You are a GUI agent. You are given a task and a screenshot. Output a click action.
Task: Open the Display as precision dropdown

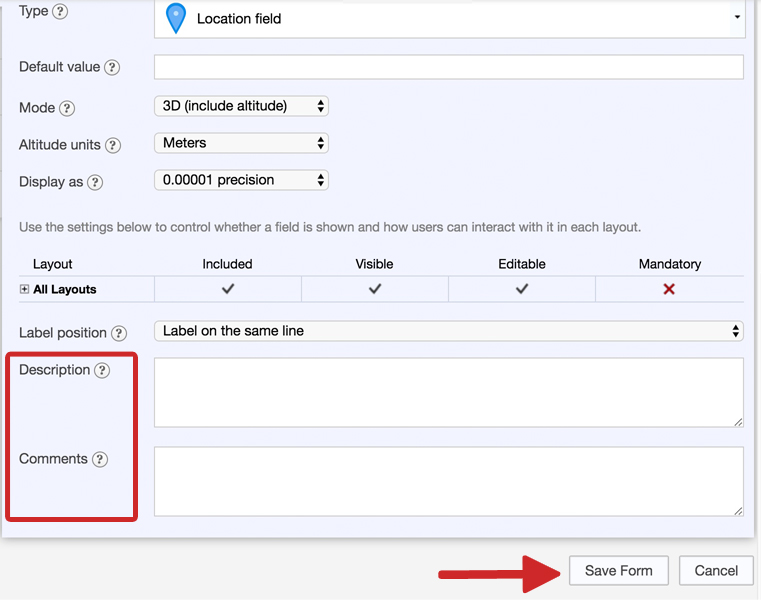pos(241,180)
